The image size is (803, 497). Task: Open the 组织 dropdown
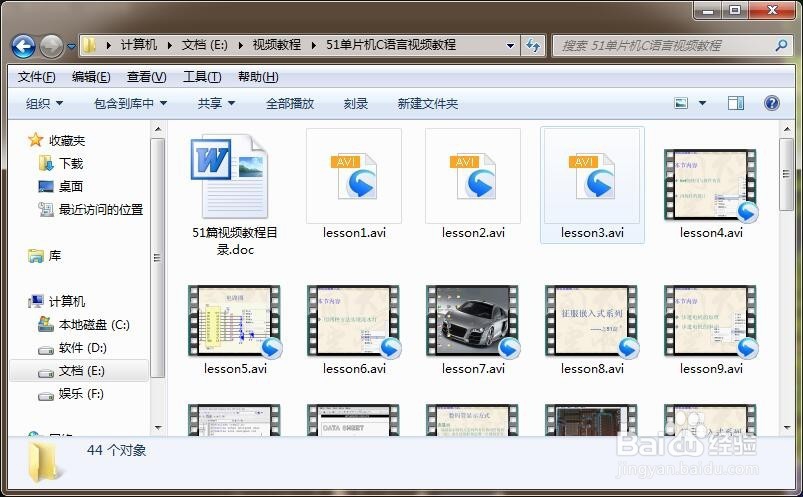click(x=45, y=104)
